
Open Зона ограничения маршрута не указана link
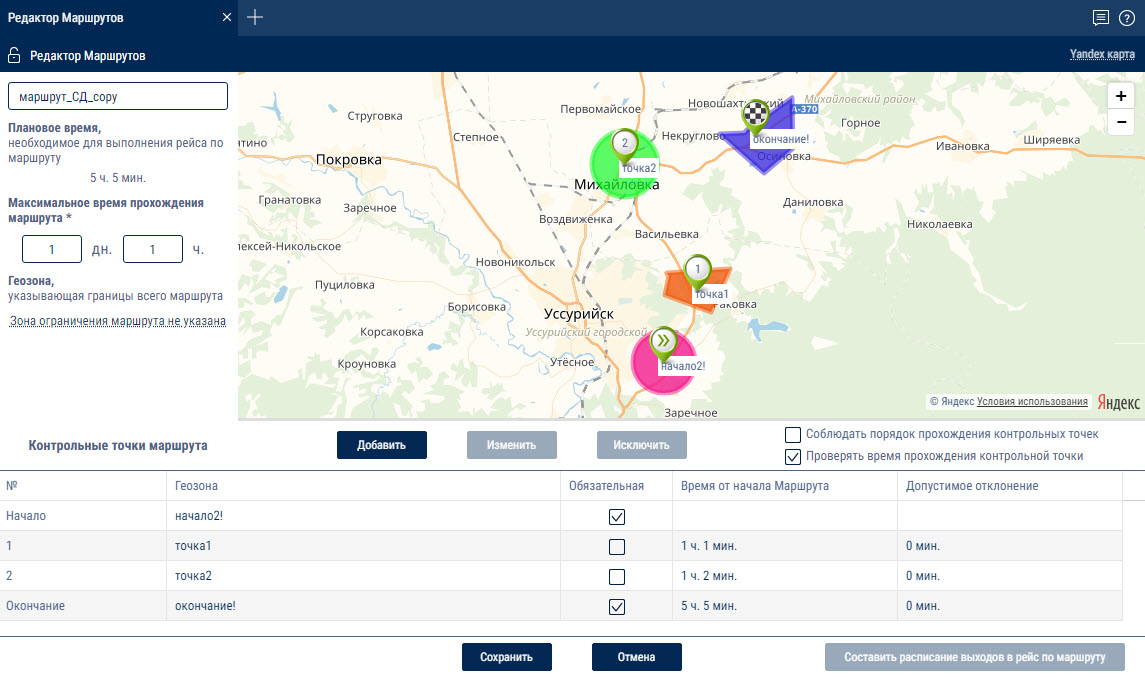coord(118,321)
